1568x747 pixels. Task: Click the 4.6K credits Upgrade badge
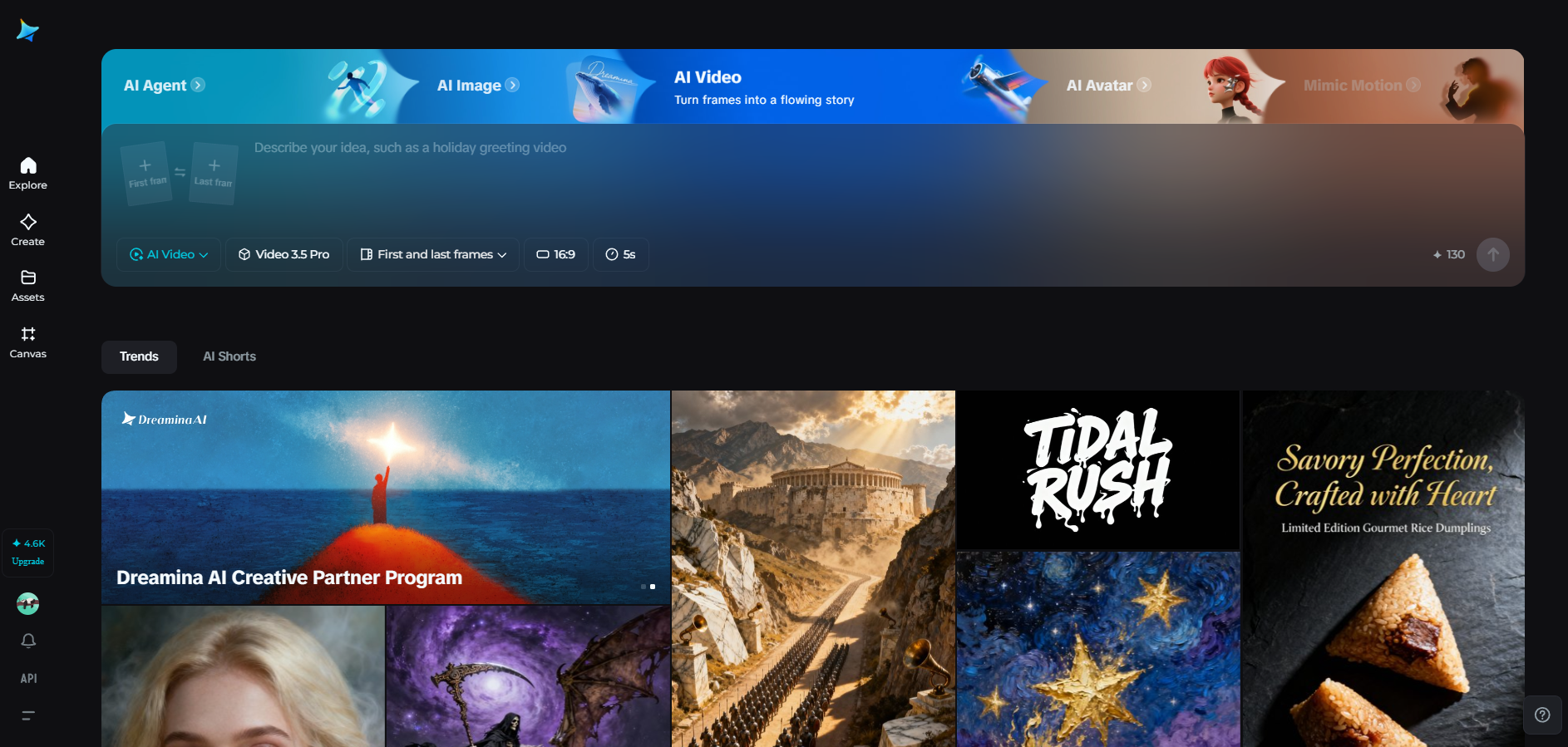tap(28, 553)
